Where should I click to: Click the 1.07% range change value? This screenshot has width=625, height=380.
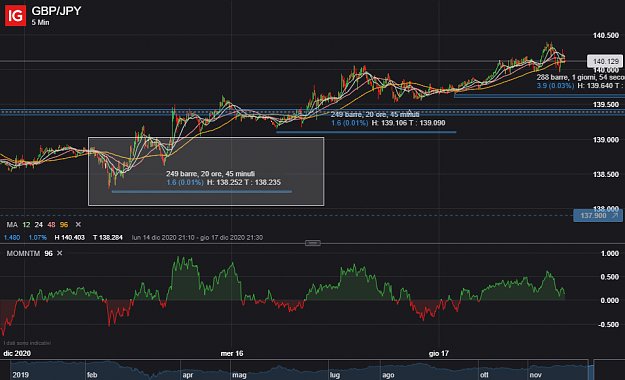pyautogui.click(x=37, y=238)
